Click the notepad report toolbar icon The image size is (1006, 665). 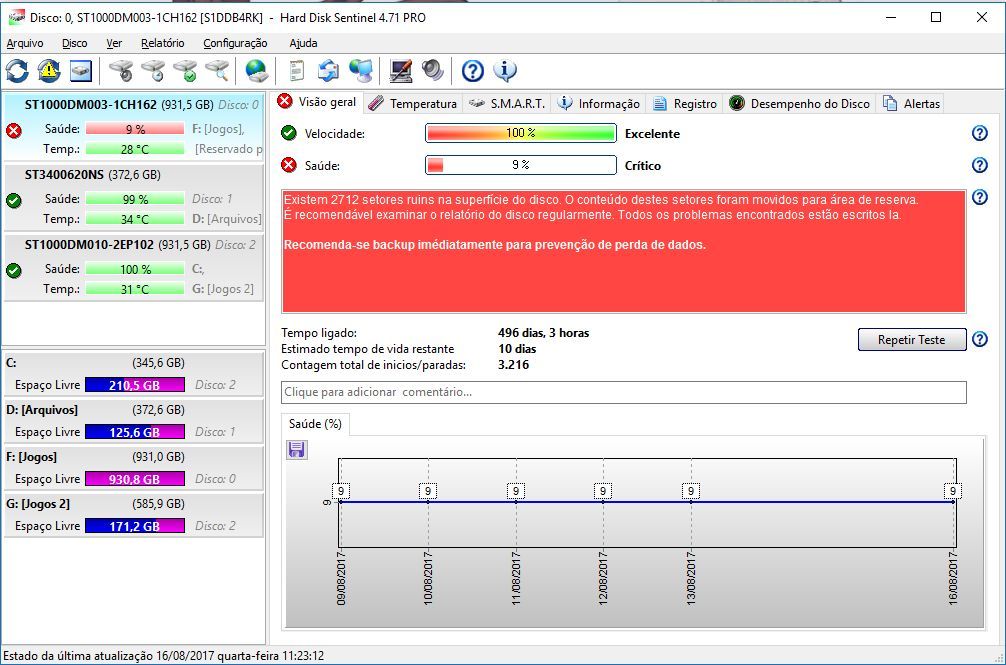coord(296,71)
